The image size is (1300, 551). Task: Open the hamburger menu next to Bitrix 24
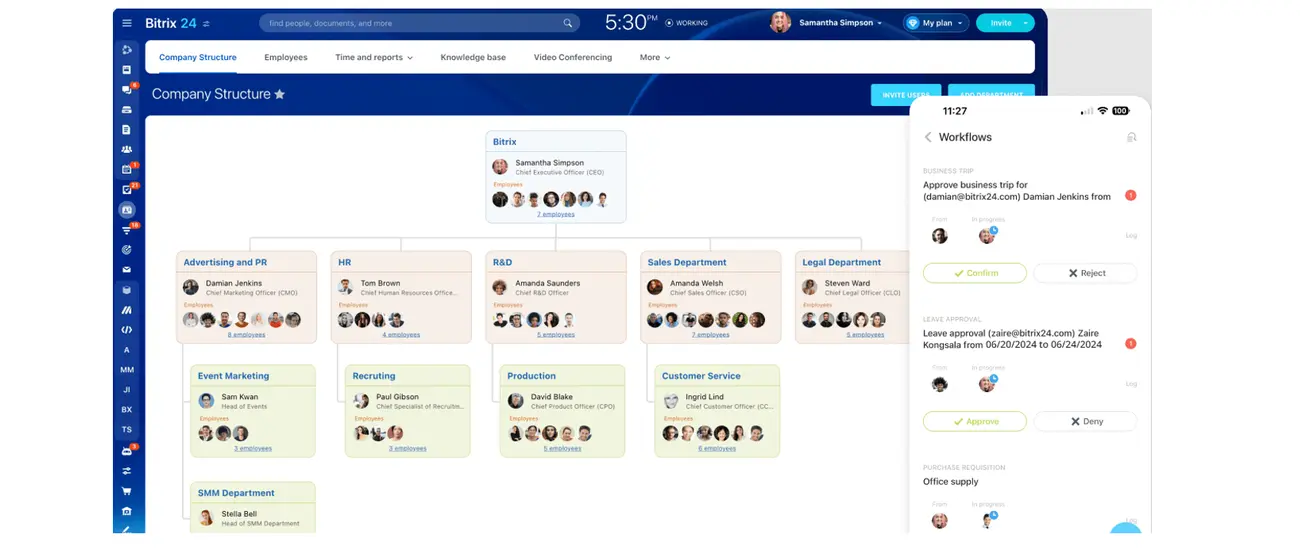coord(127,23)
